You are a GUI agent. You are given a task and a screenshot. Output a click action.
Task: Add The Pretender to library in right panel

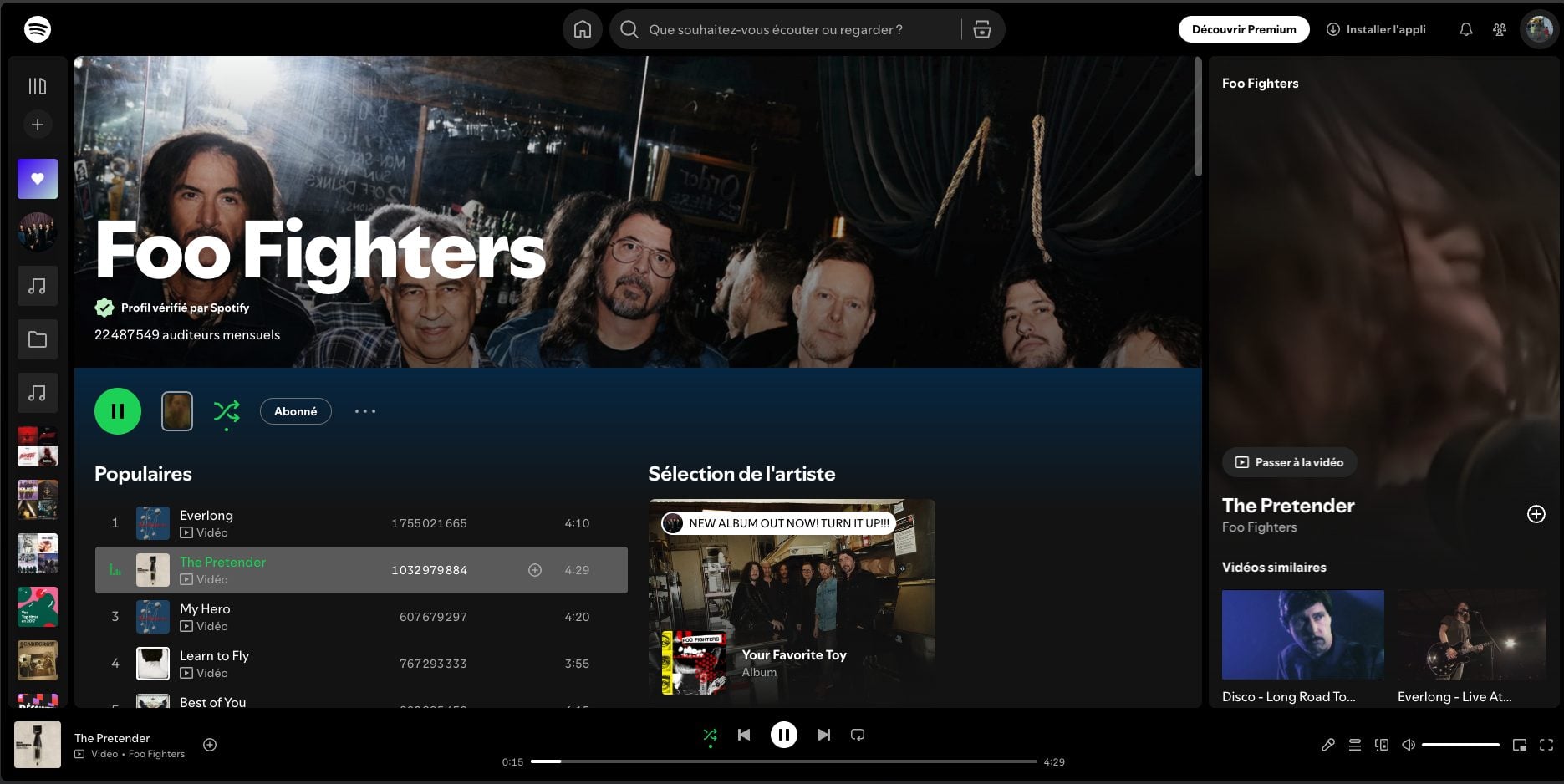point(1536,514)
